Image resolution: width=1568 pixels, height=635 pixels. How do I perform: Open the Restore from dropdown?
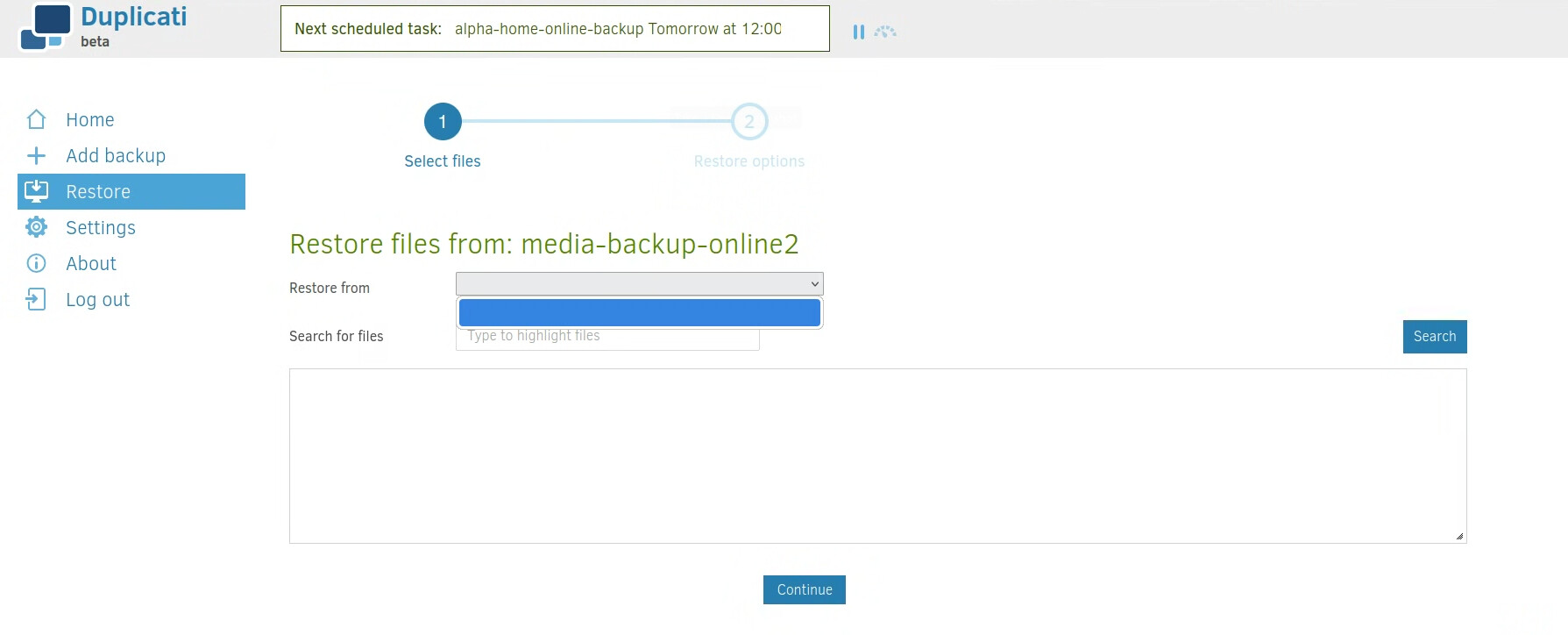[640, 283]
